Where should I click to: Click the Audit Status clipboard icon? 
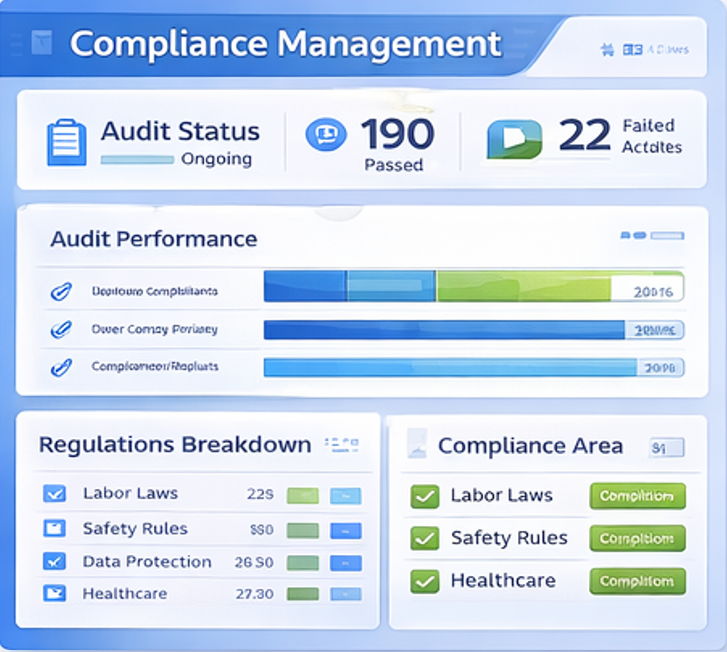coord(67,142)
